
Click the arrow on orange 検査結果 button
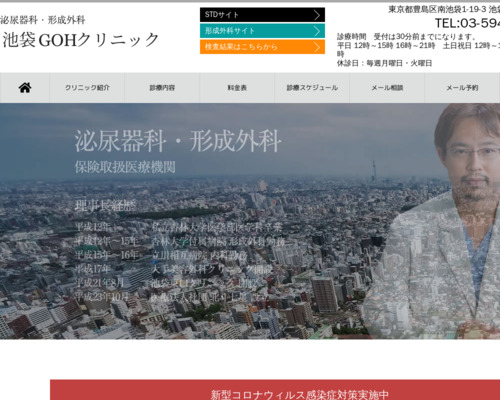317,47
